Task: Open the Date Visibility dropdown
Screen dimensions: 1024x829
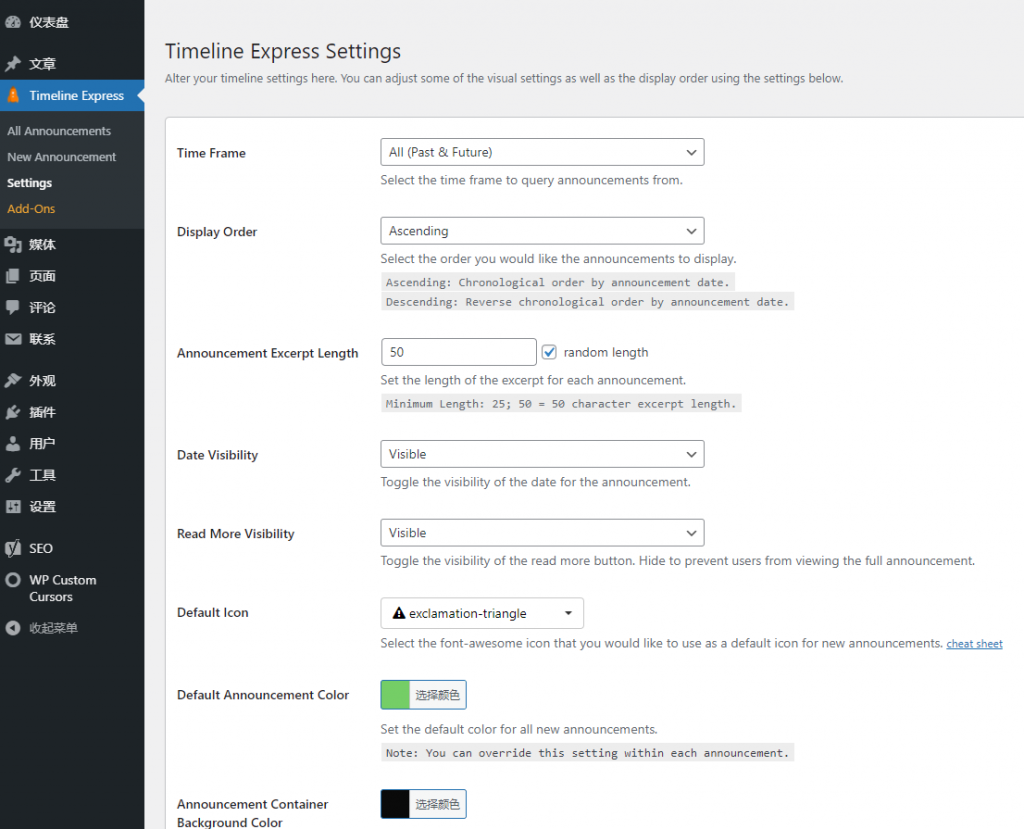Action: [x=542, y=454]
